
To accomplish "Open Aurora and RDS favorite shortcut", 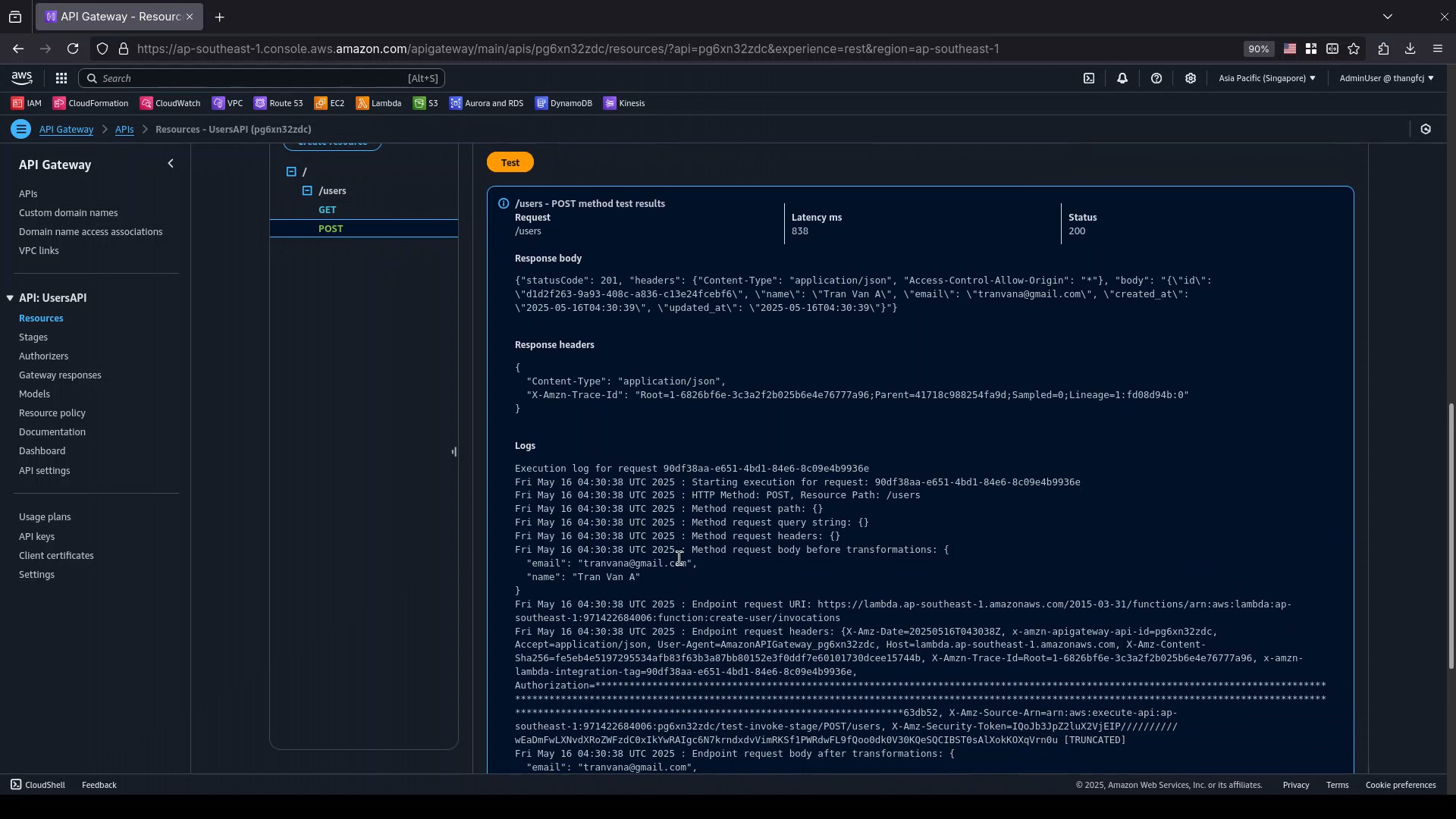I will (x=486, y=103).
